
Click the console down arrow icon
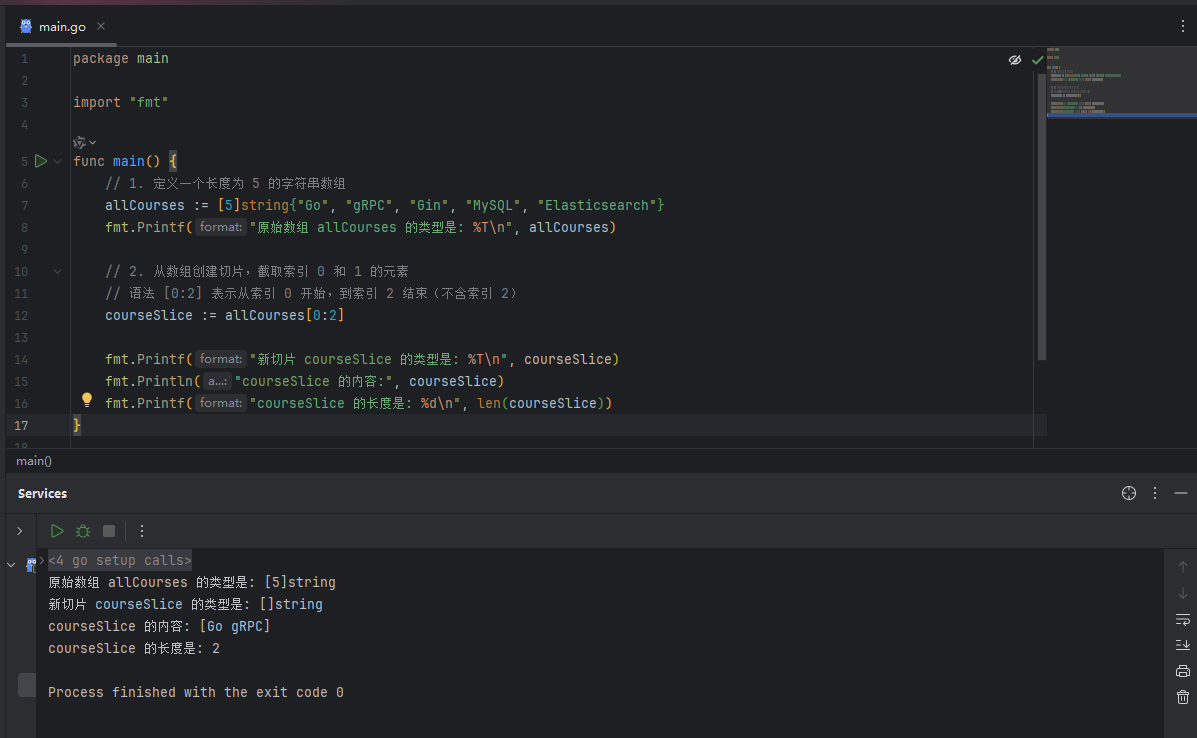[1182, 593]
